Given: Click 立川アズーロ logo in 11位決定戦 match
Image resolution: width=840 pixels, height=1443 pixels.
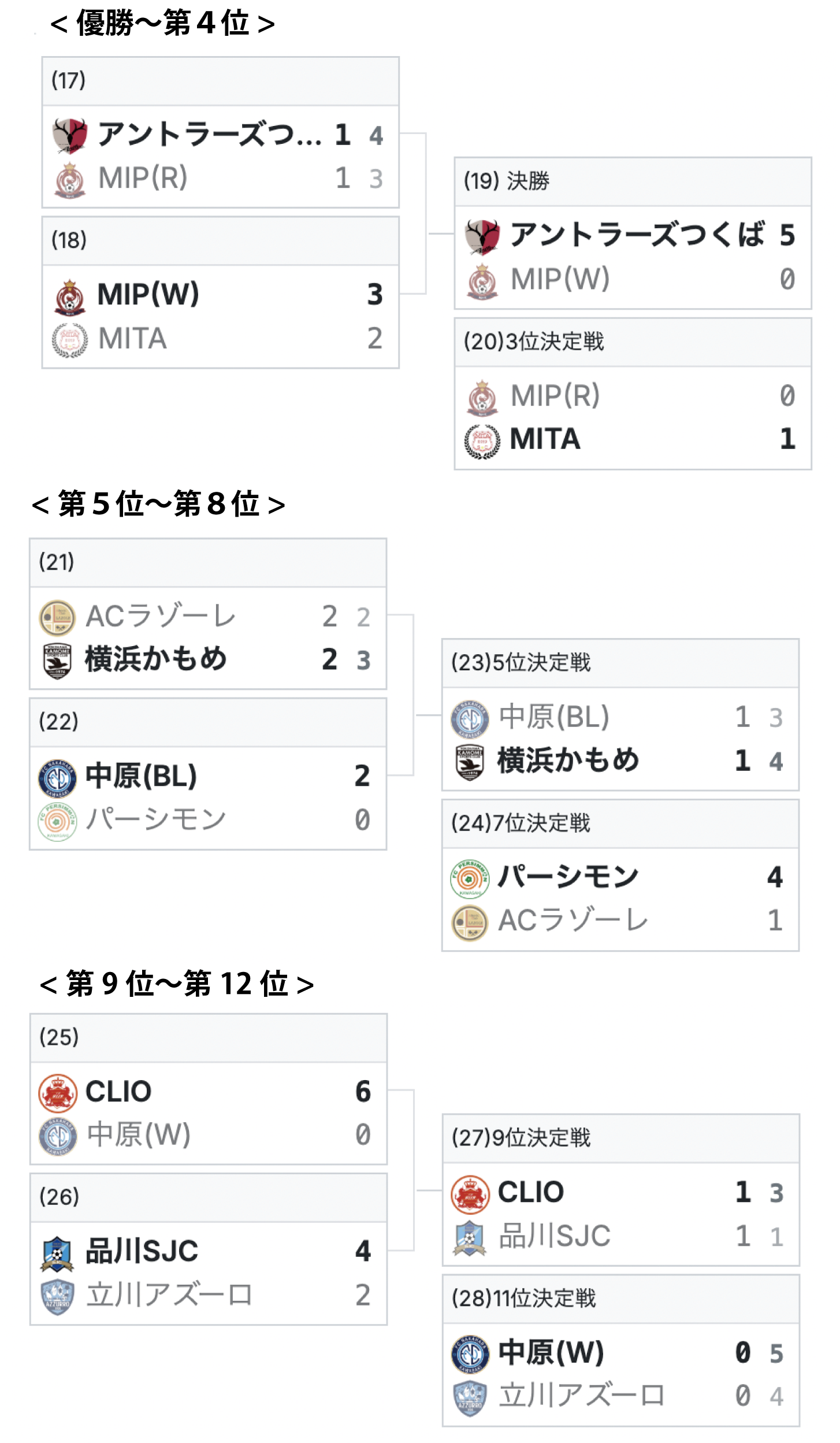Looking at the screenshot, I should click(x=470, y=1398).
